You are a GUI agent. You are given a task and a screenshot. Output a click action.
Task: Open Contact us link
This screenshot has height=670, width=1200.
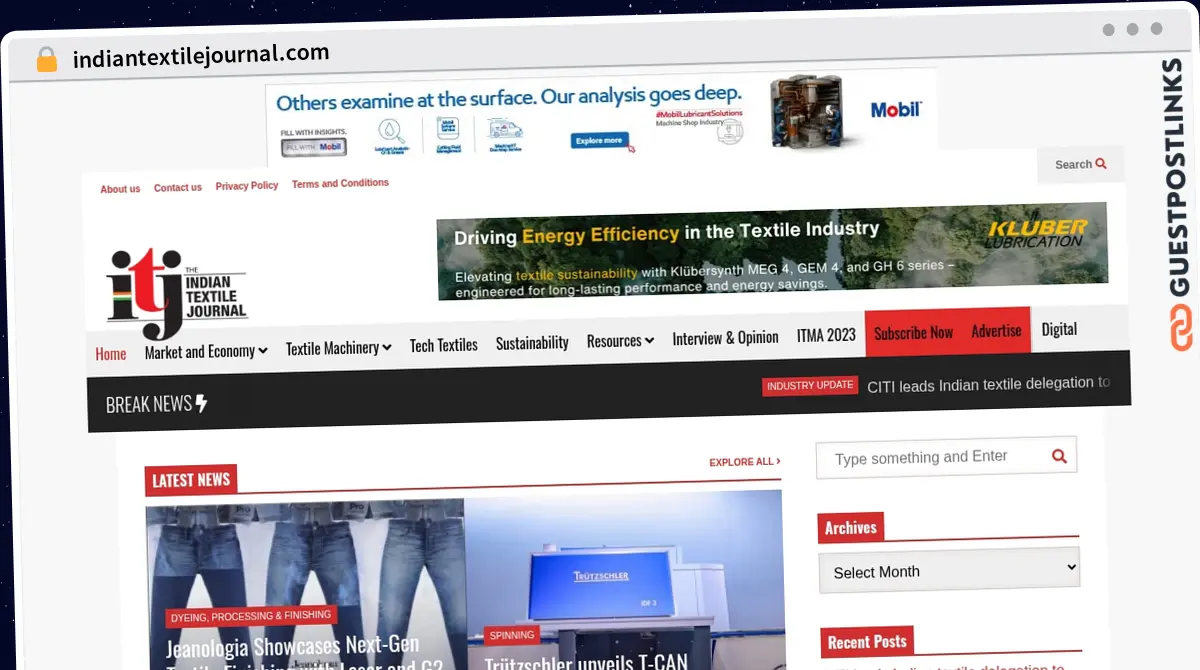tap(178, 188)
